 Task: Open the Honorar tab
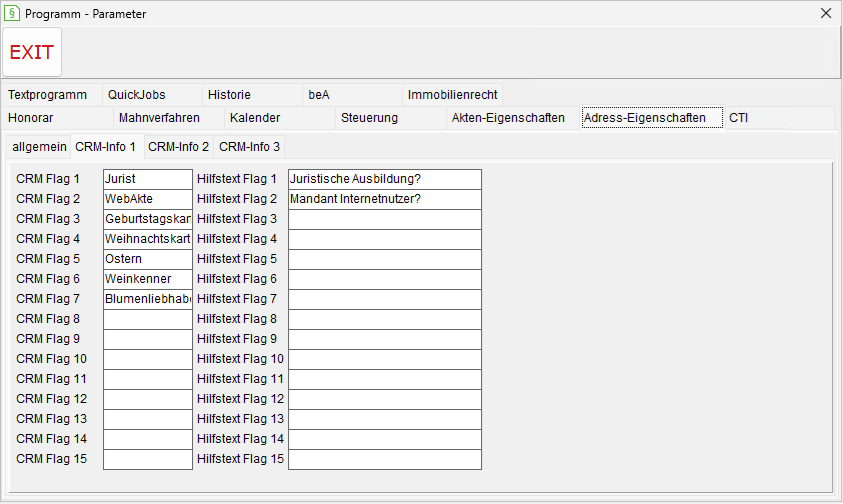click(57, 118)
